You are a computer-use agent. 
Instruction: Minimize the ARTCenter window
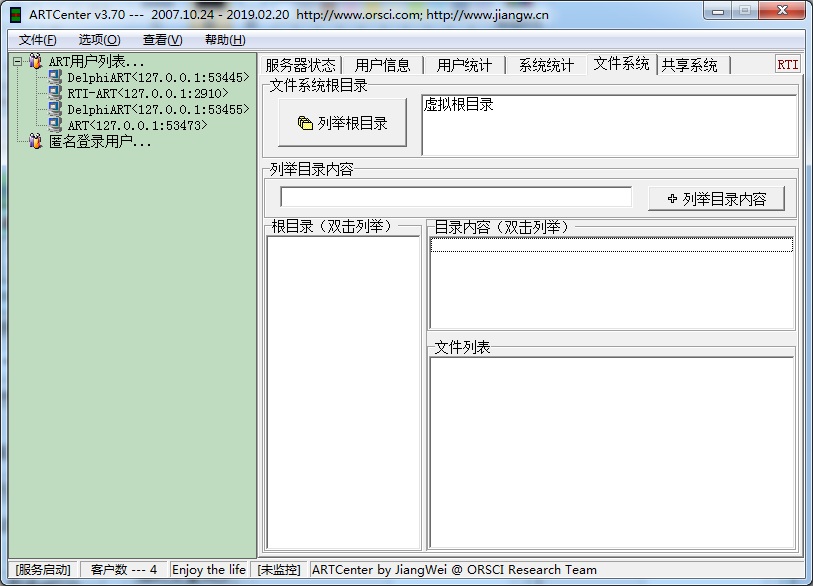coord(718,11)
